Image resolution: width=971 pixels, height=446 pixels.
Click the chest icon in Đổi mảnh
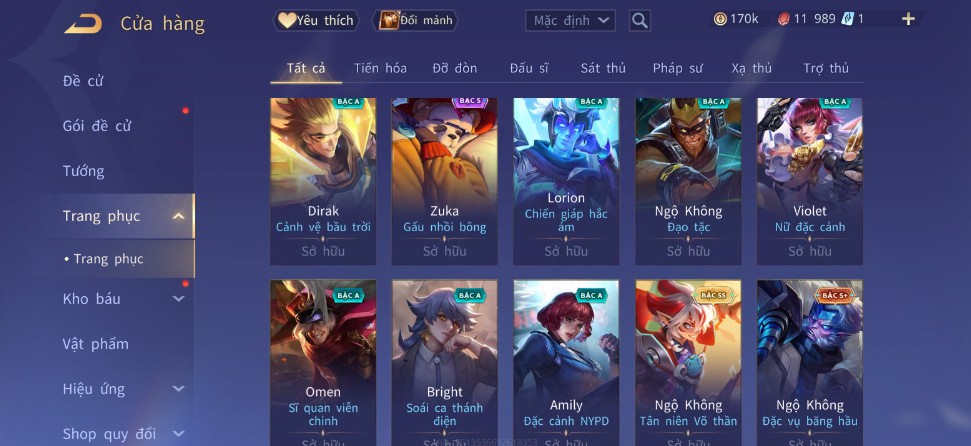coord(389,20)
